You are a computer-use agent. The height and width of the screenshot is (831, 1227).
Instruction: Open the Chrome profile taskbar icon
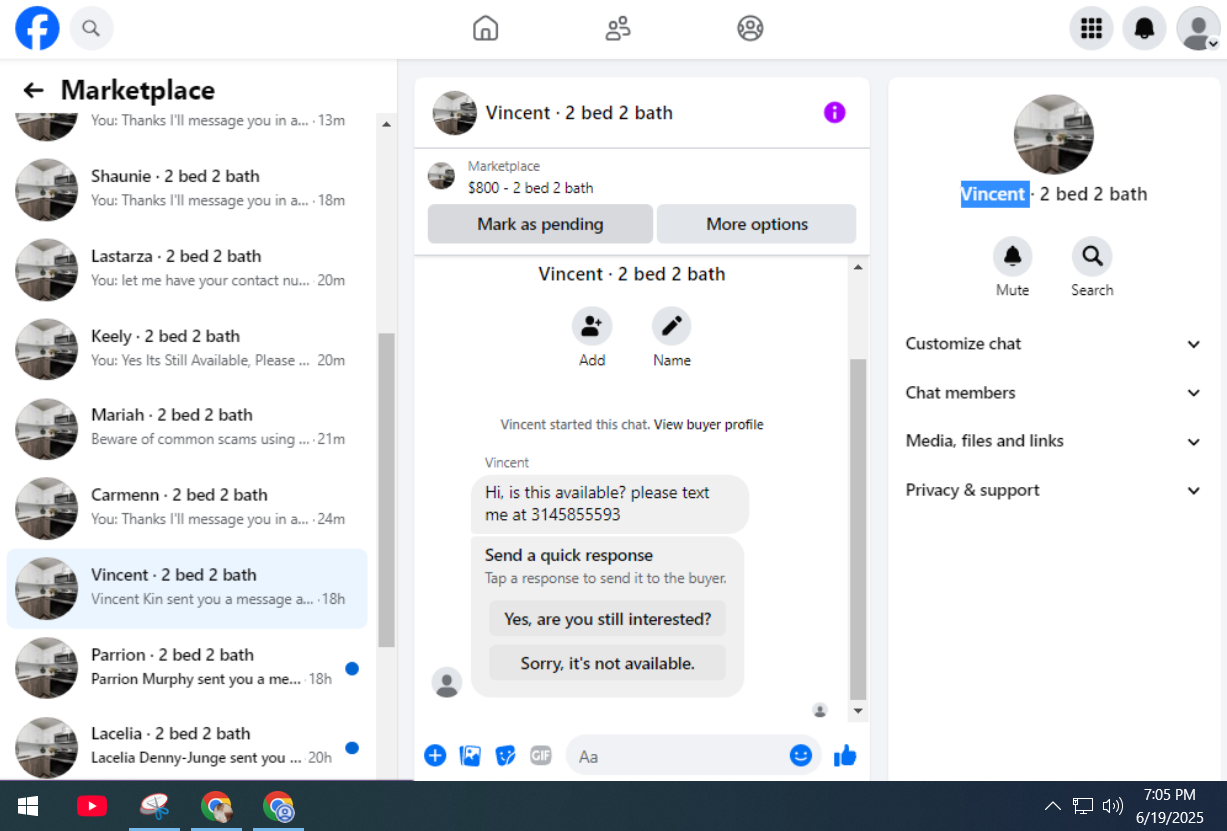point(279,806)
